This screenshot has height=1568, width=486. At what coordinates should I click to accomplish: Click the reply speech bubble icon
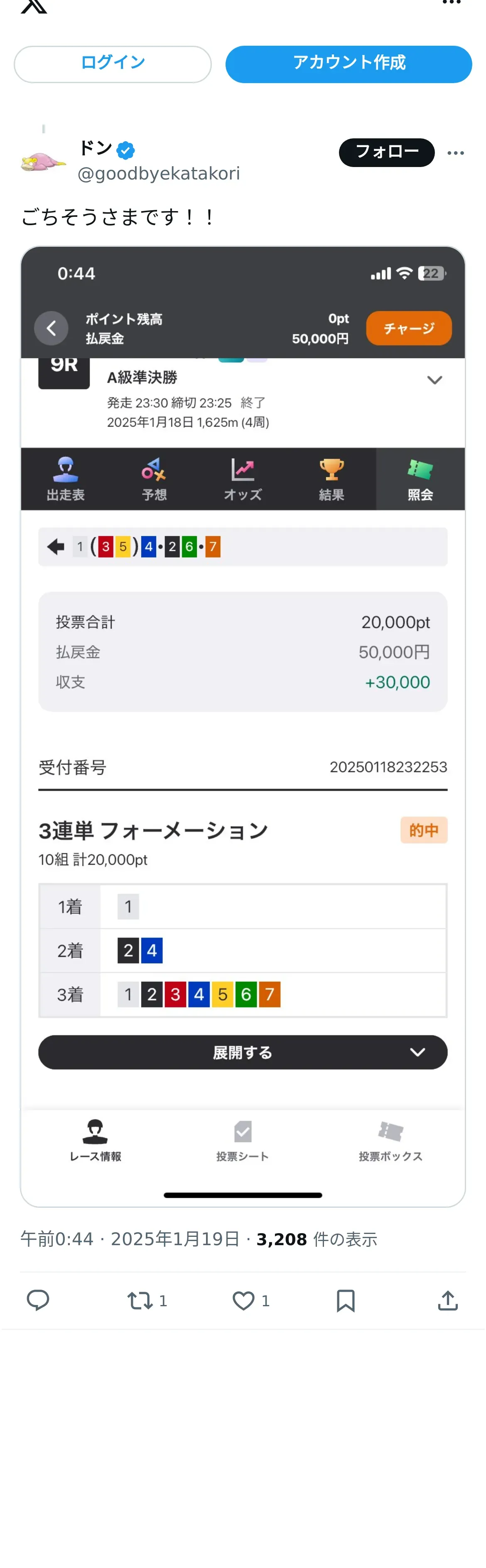click(x=38, y=1300)
